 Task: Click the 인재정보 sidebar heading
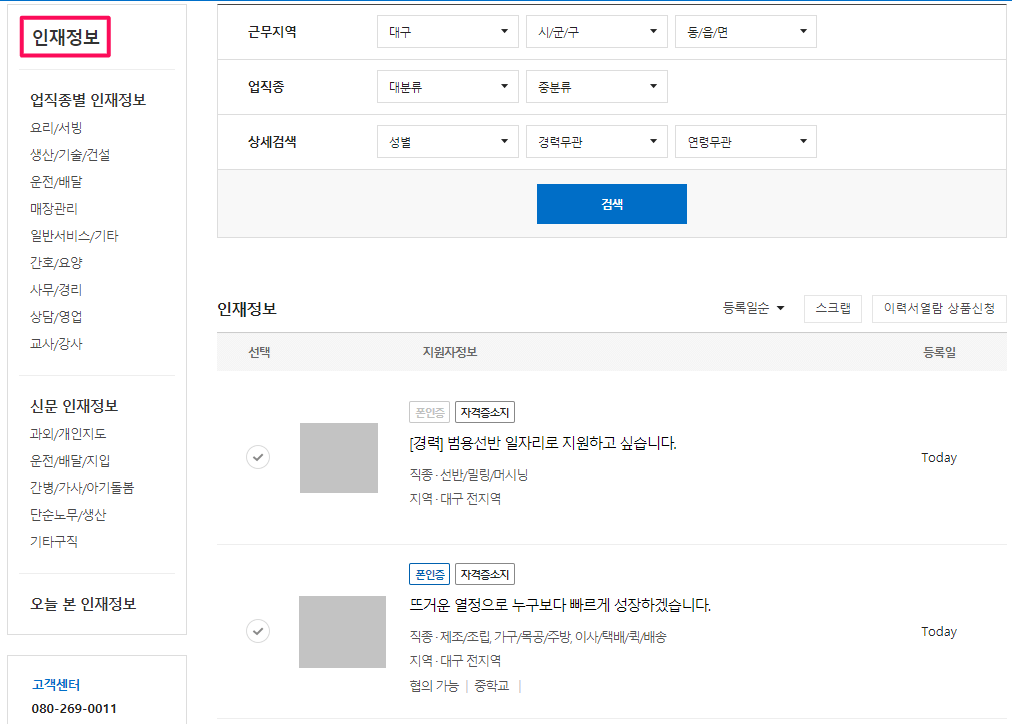(65, 37)
